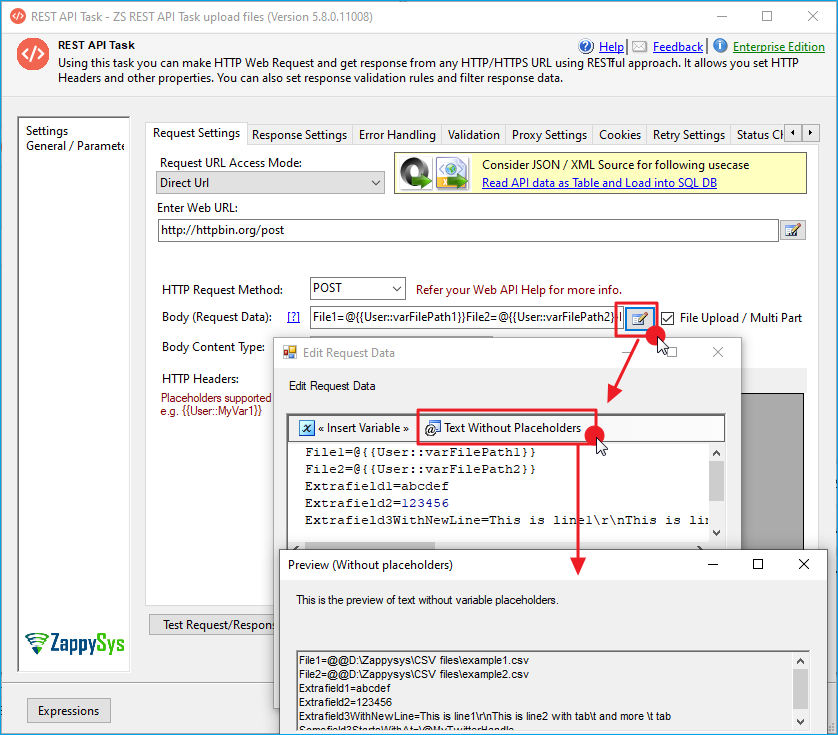Switch to the Response Settings tab
Screen dimensions: 838x735
coord(299,135)
